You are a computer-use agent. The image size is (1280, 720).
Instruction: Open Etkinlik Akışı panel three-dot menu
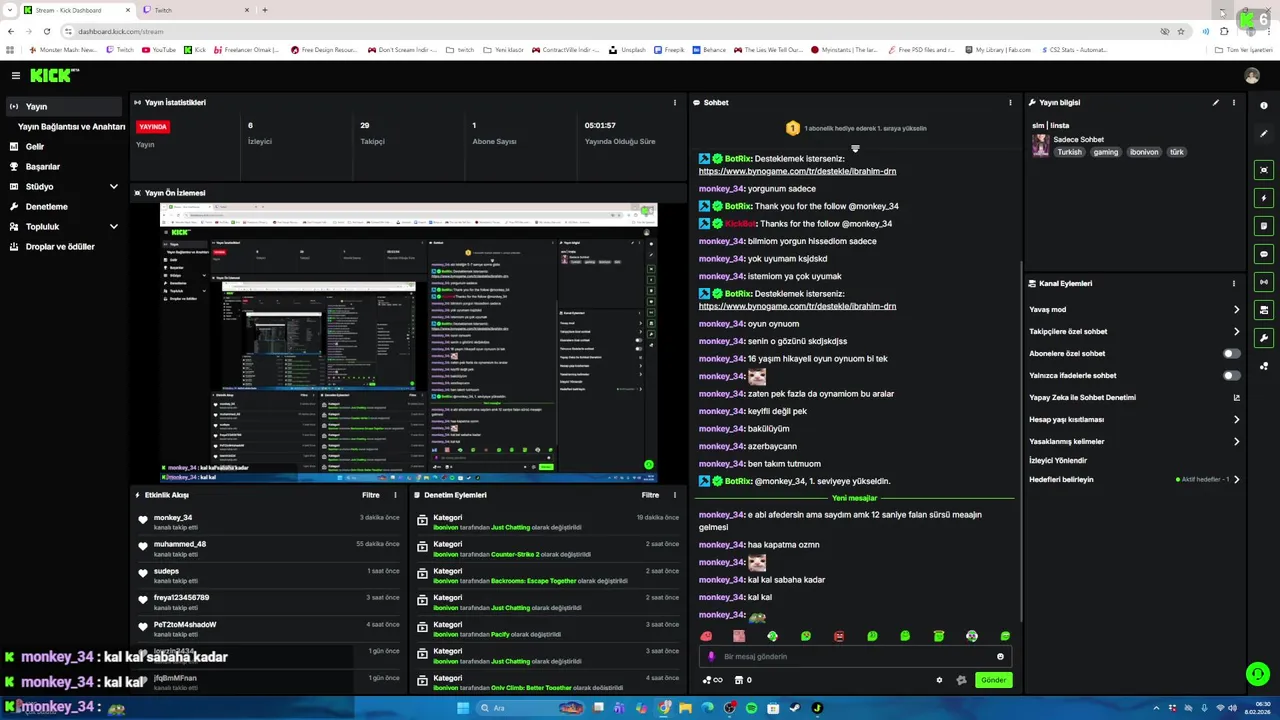pos(395,495)
